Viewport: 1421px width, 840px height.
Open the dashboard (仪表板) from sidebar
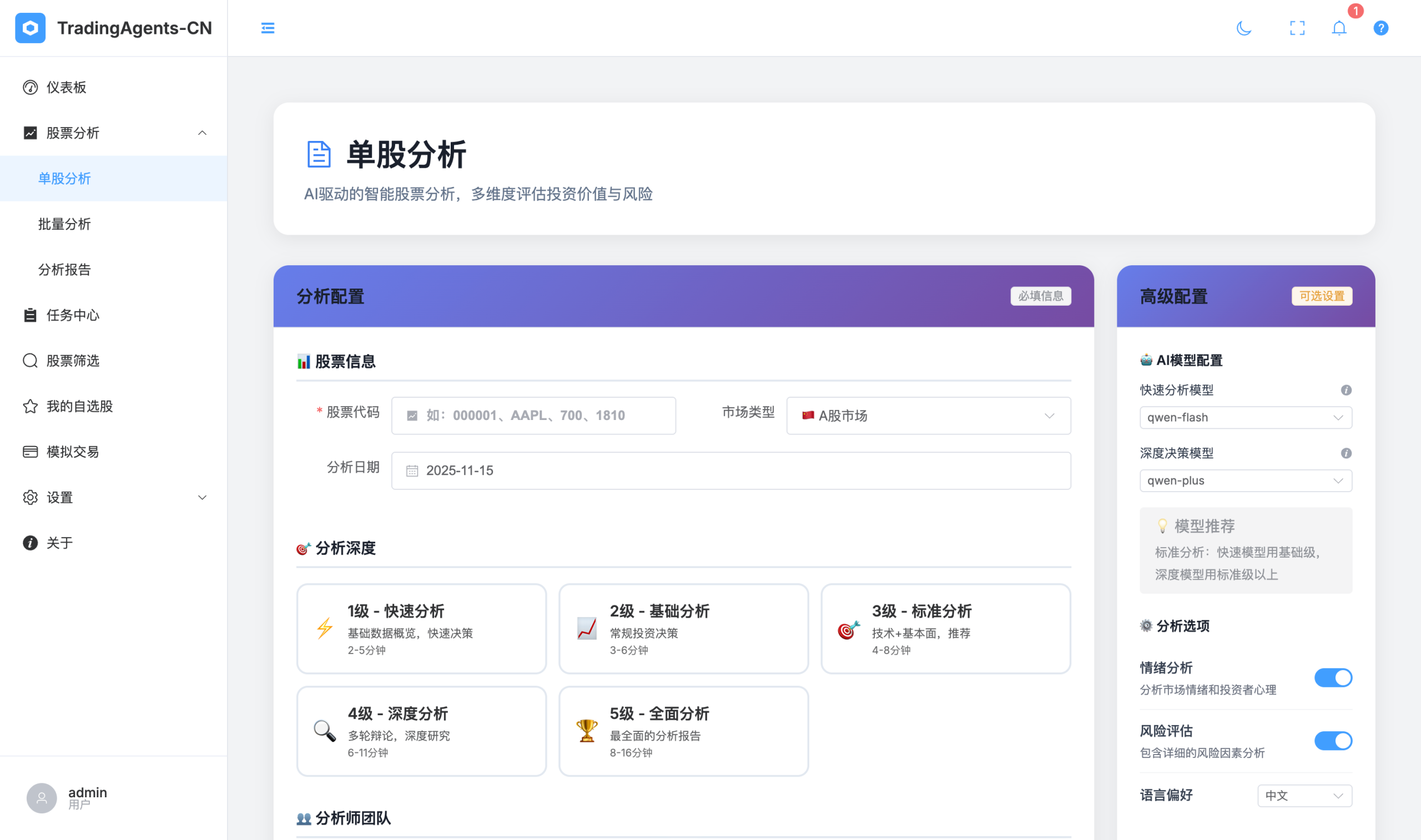point(66,87)
